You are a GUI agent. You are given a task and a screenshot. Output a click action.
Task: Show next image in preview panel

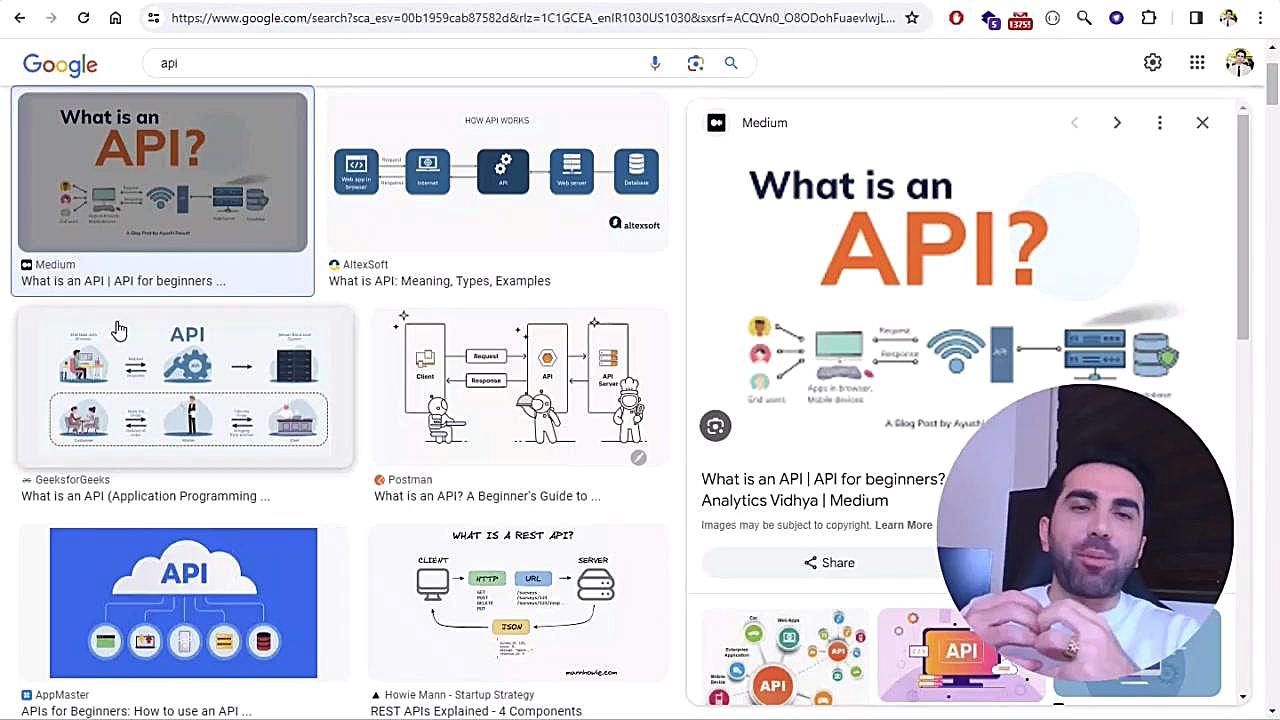[1117, 123]
